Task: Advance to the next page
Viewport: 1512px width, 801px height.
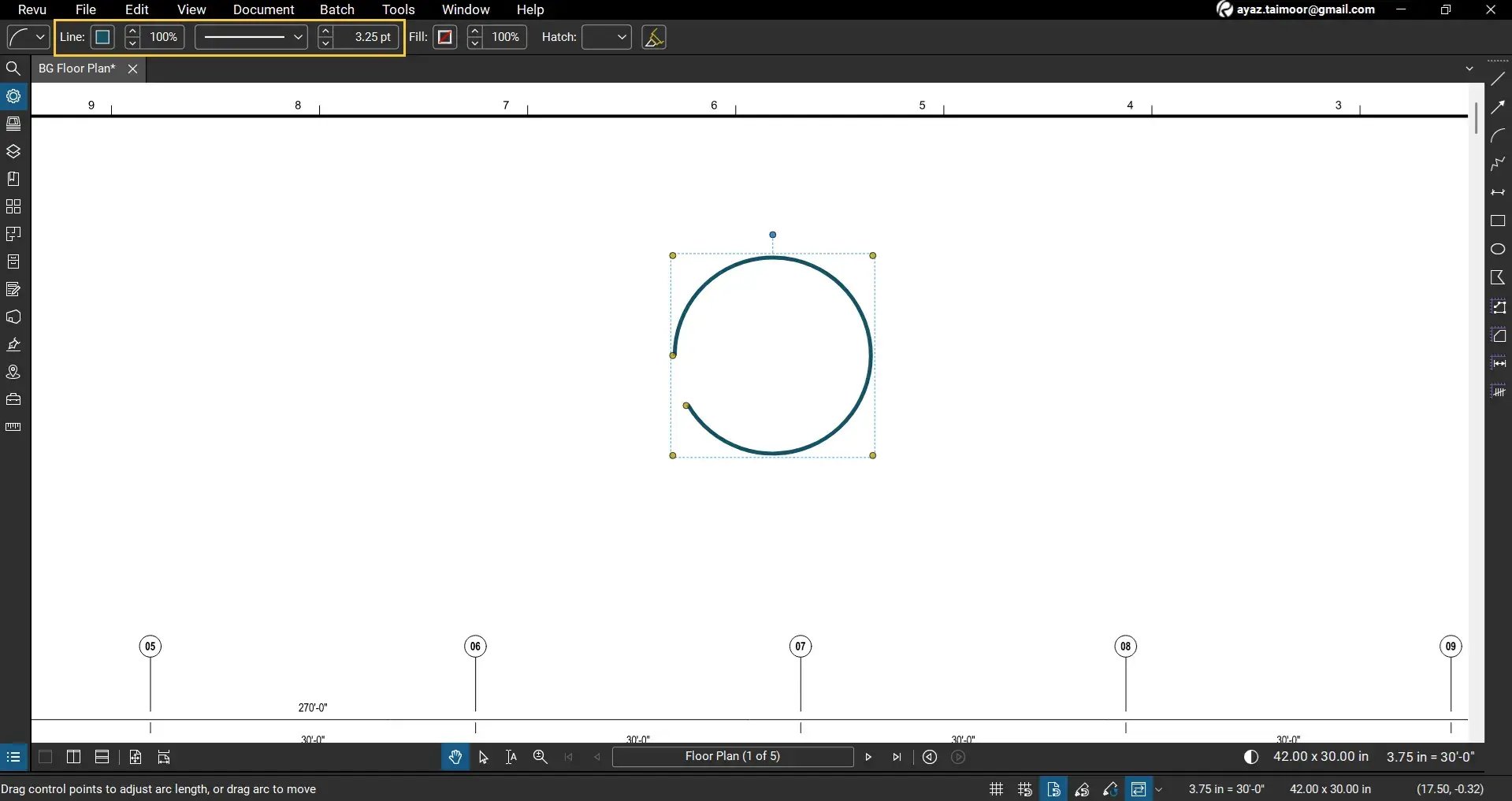Action: [868, 757]
